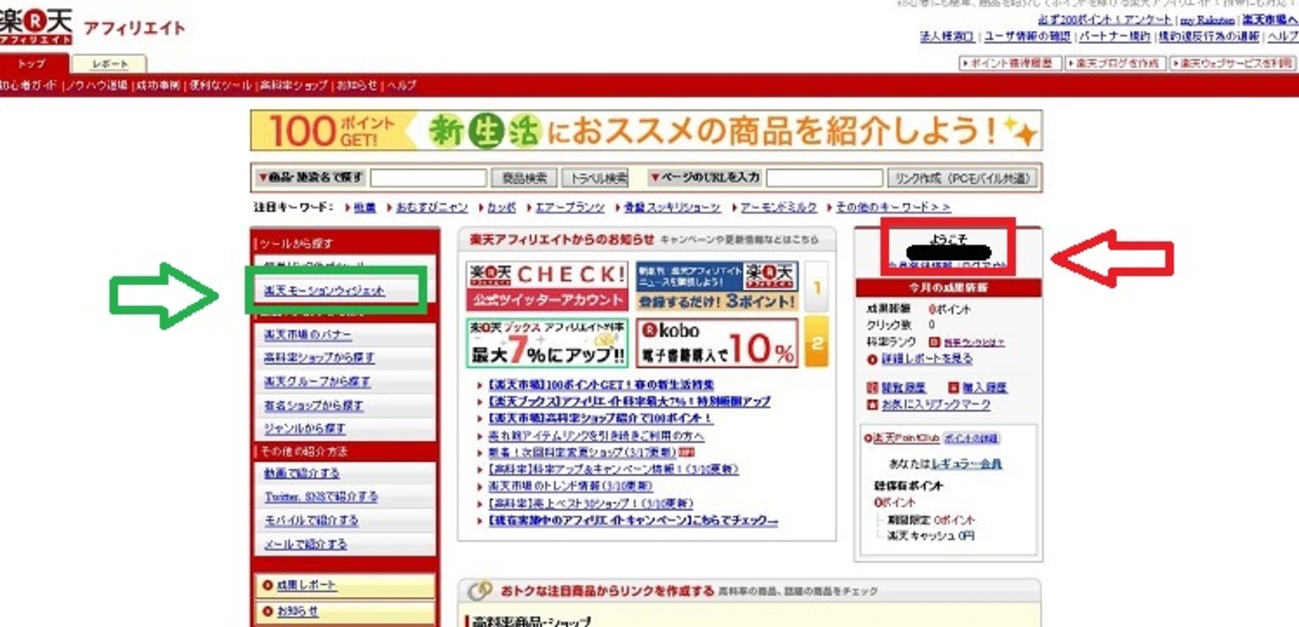Open ユーザ情報の確認 header link
The height and width of the screenshot is (627, 1299).
1027,36
